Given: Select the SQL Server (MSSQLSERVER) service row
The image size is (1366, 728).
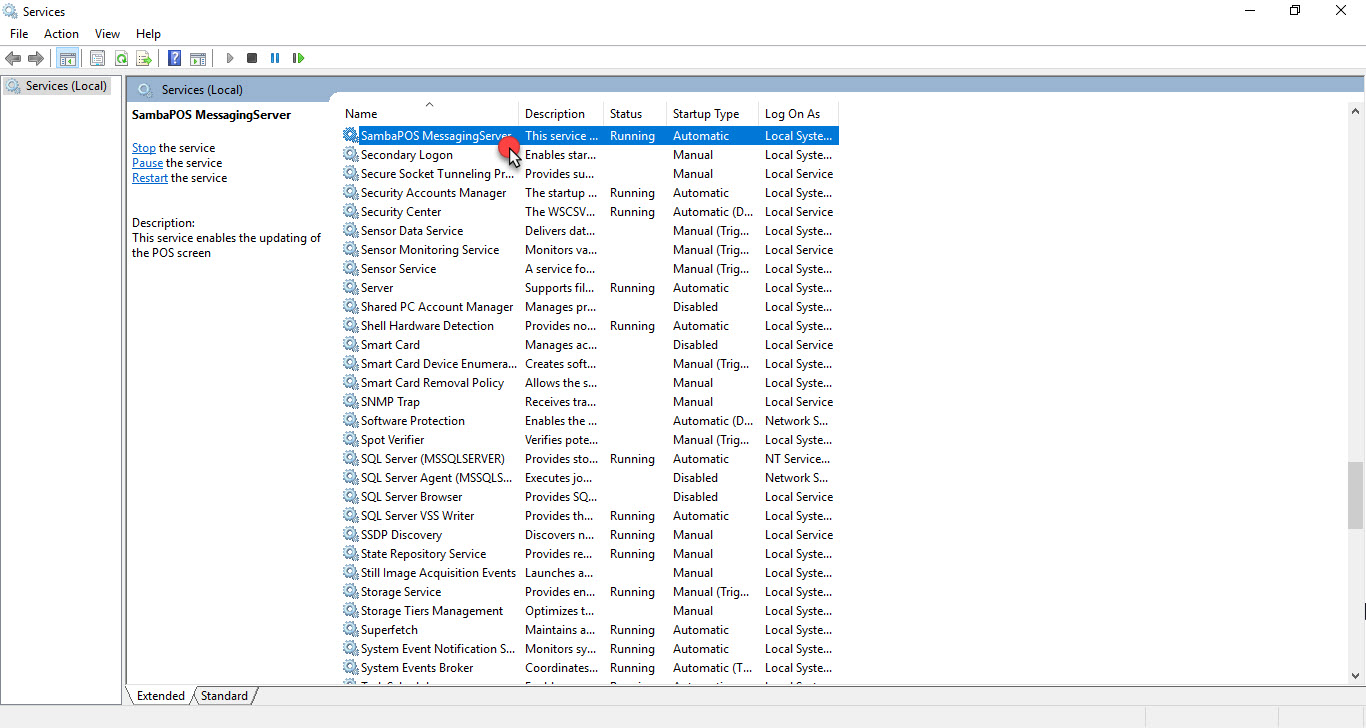Looking at the screenshot, I should click(x=432, y=459).
